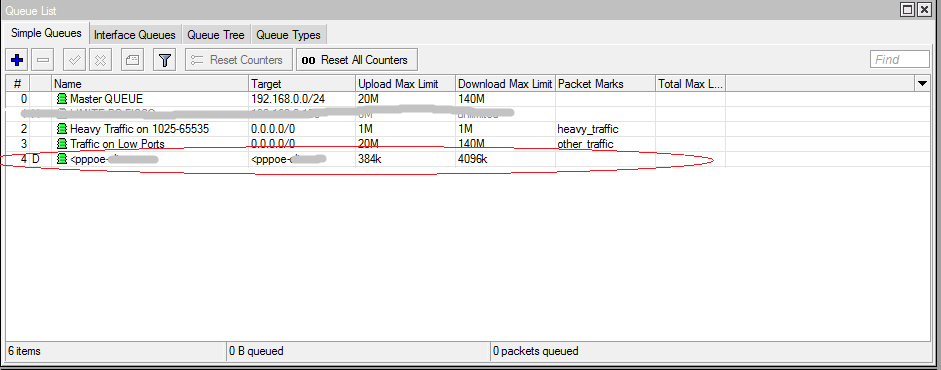The image size is (941, 370).
Task: Click the disable cross toolbar button
Action: pos(101,60)
